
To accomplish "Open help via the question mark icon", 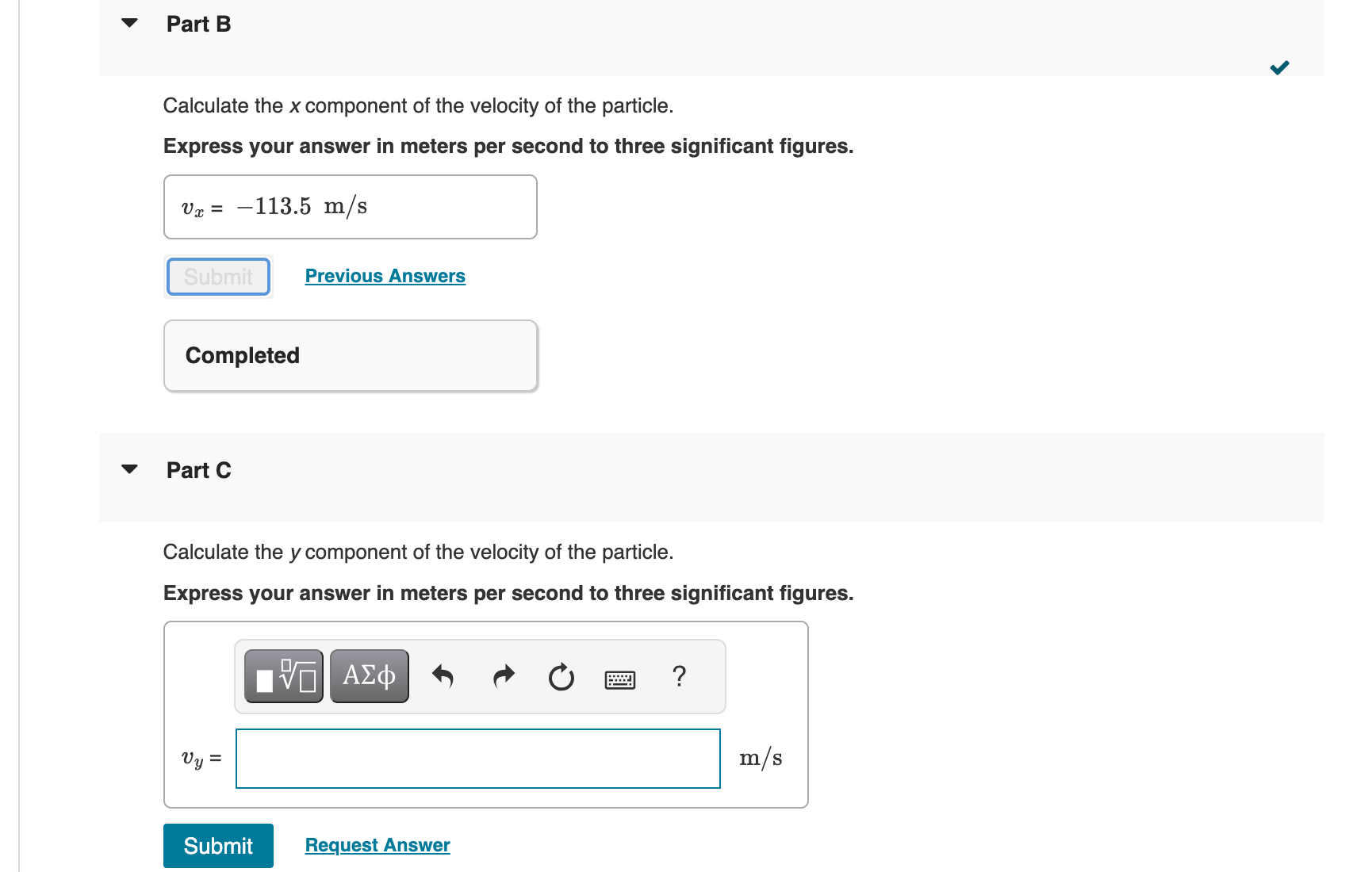I will pos(679,676).
